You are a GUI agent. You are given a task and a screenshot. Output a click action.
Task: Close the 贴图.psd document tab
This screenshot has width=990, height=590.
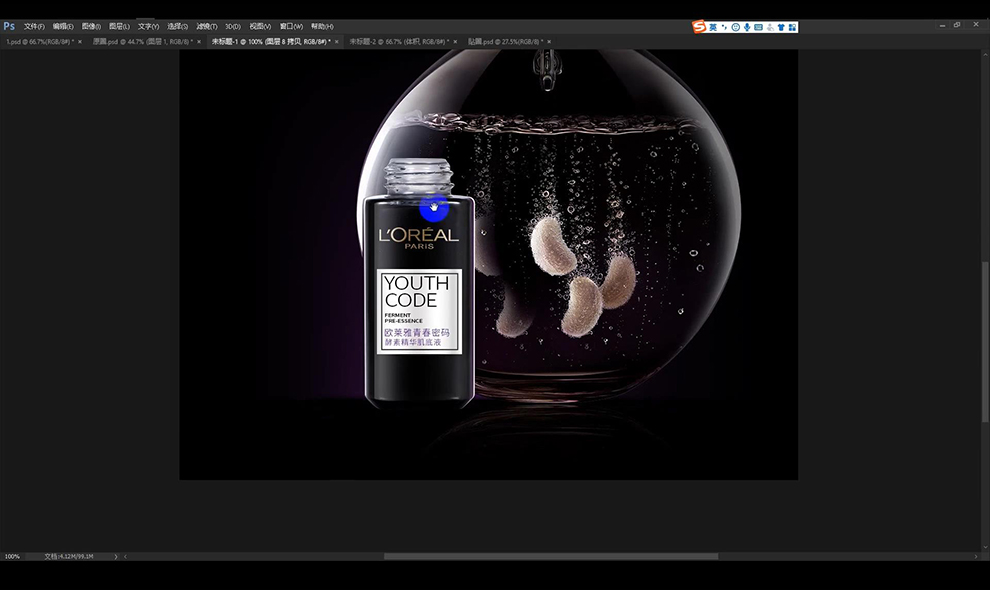549,42
